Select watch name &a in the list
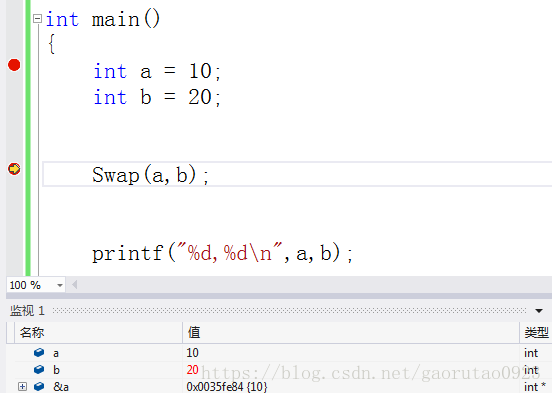The height and width of the screenshot is (393, 552). tap(61, 387)
